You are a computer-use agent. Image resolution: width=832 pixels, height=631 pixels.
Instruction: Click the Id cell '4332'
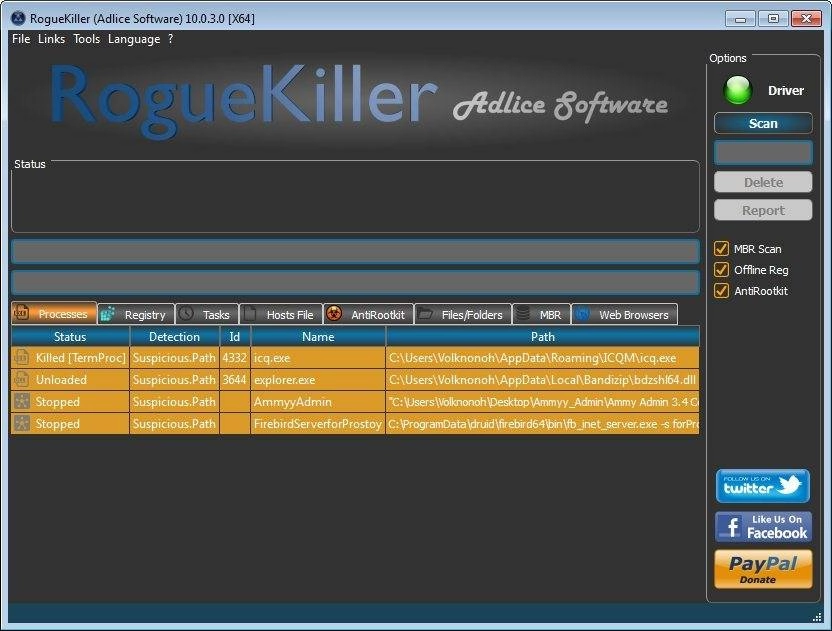coord(235,358)
